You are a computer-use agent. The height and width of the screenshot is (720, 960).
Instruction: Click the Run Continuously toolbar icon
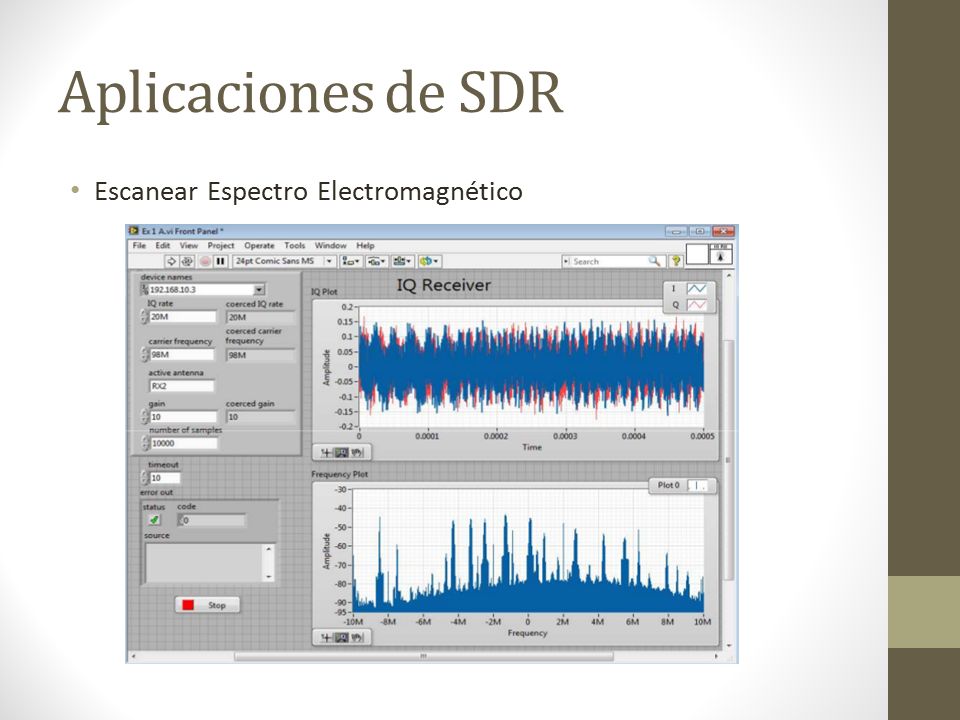click(x=187, y=261)
